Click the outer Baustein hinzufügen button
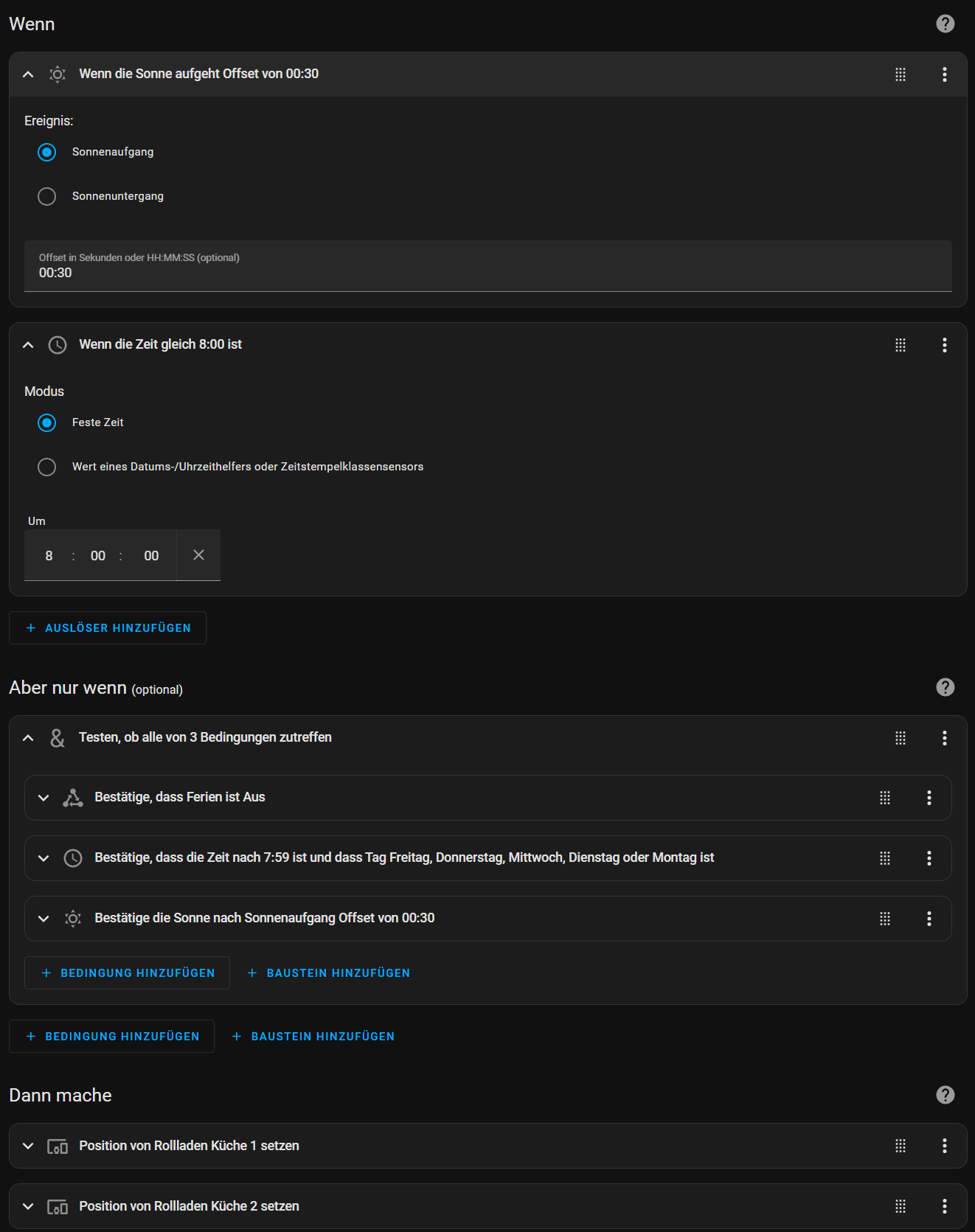The height and width of the screenshot is (1232, 975). pos(313,1037)
